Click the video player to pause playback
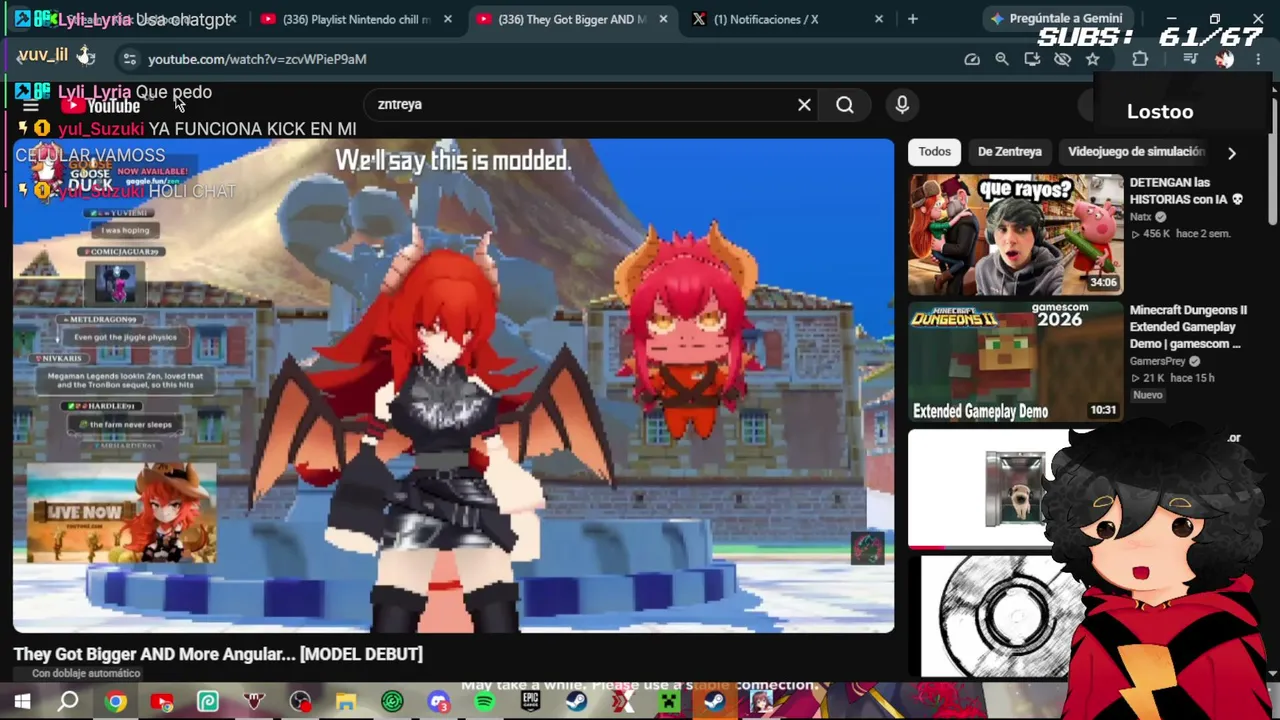1280x720 pixels. (x=453, y=386)
